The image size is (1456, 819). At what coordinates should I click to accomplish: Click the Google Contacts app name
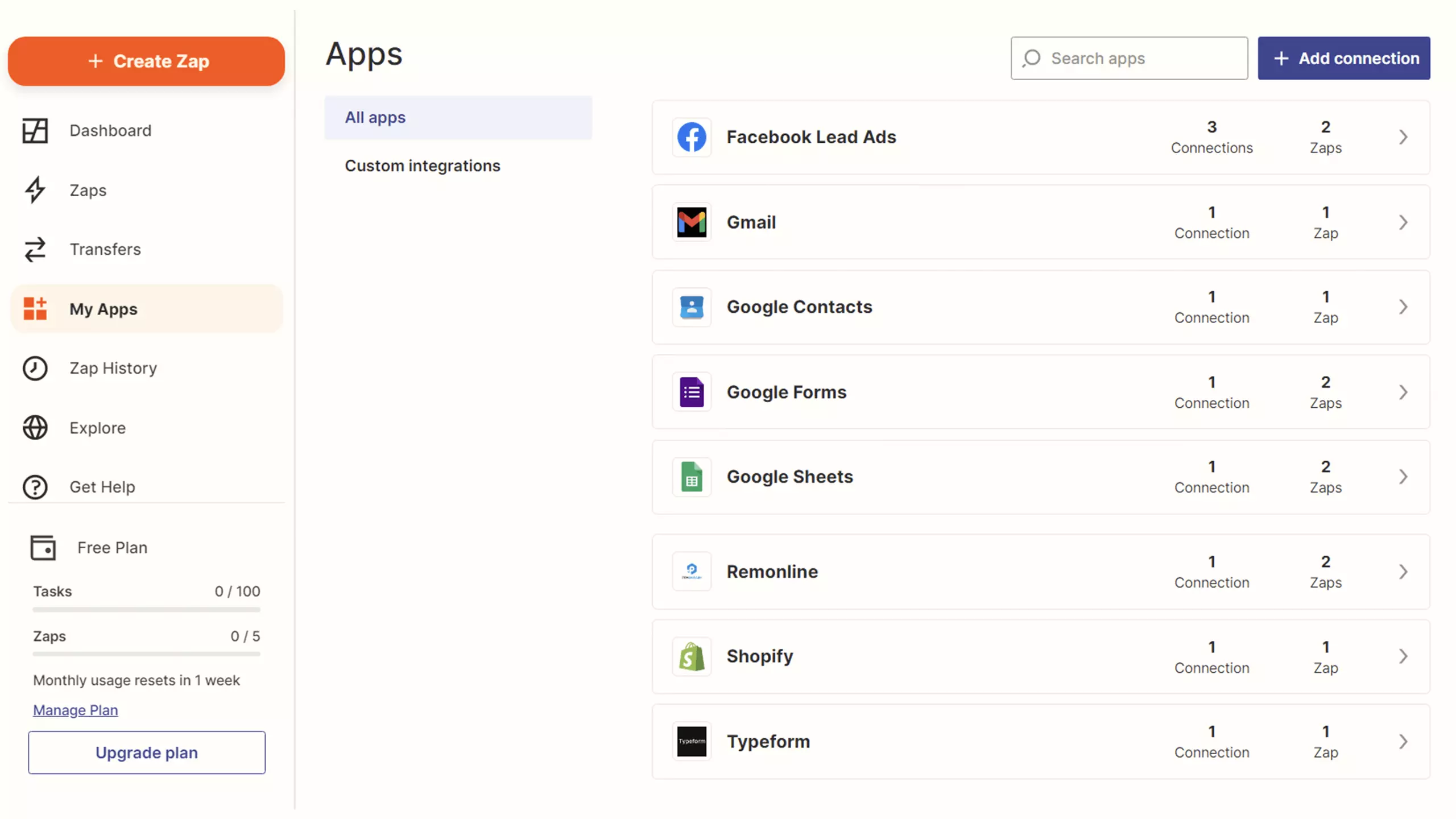point(800,307)
